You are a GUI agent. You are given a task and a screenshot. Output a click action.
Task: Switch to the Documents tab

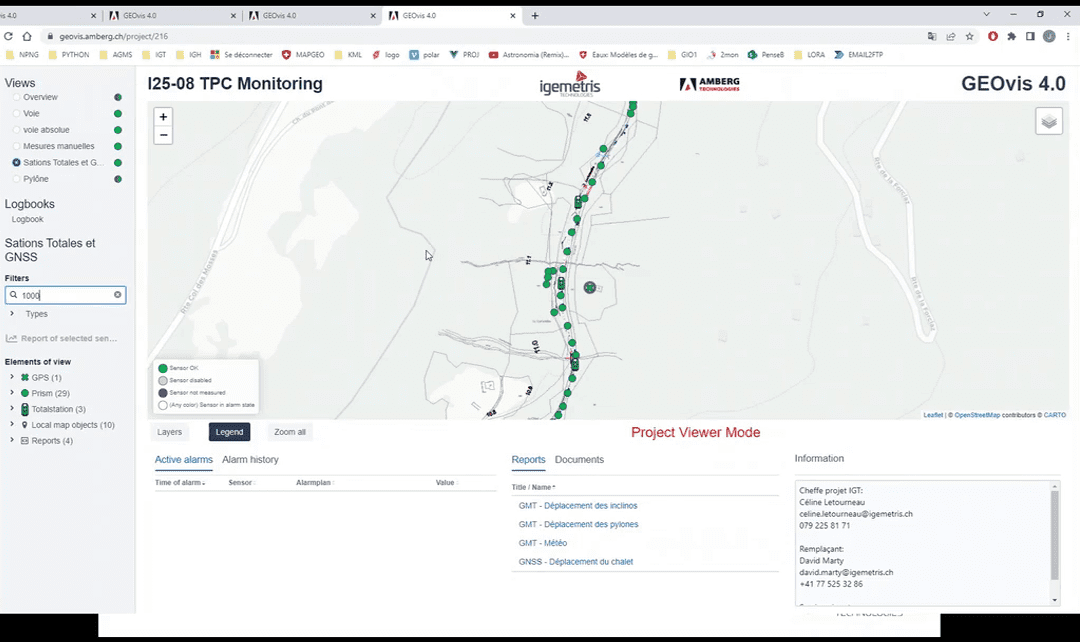tap(579, 460)
